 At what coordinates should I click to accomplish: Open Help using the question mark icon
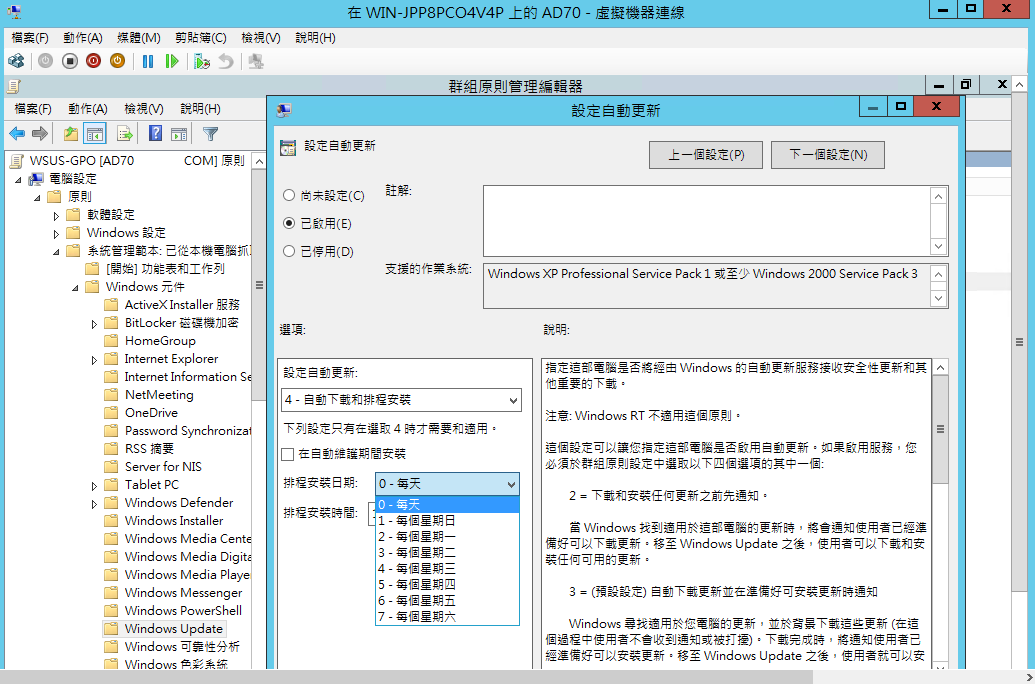155,134
